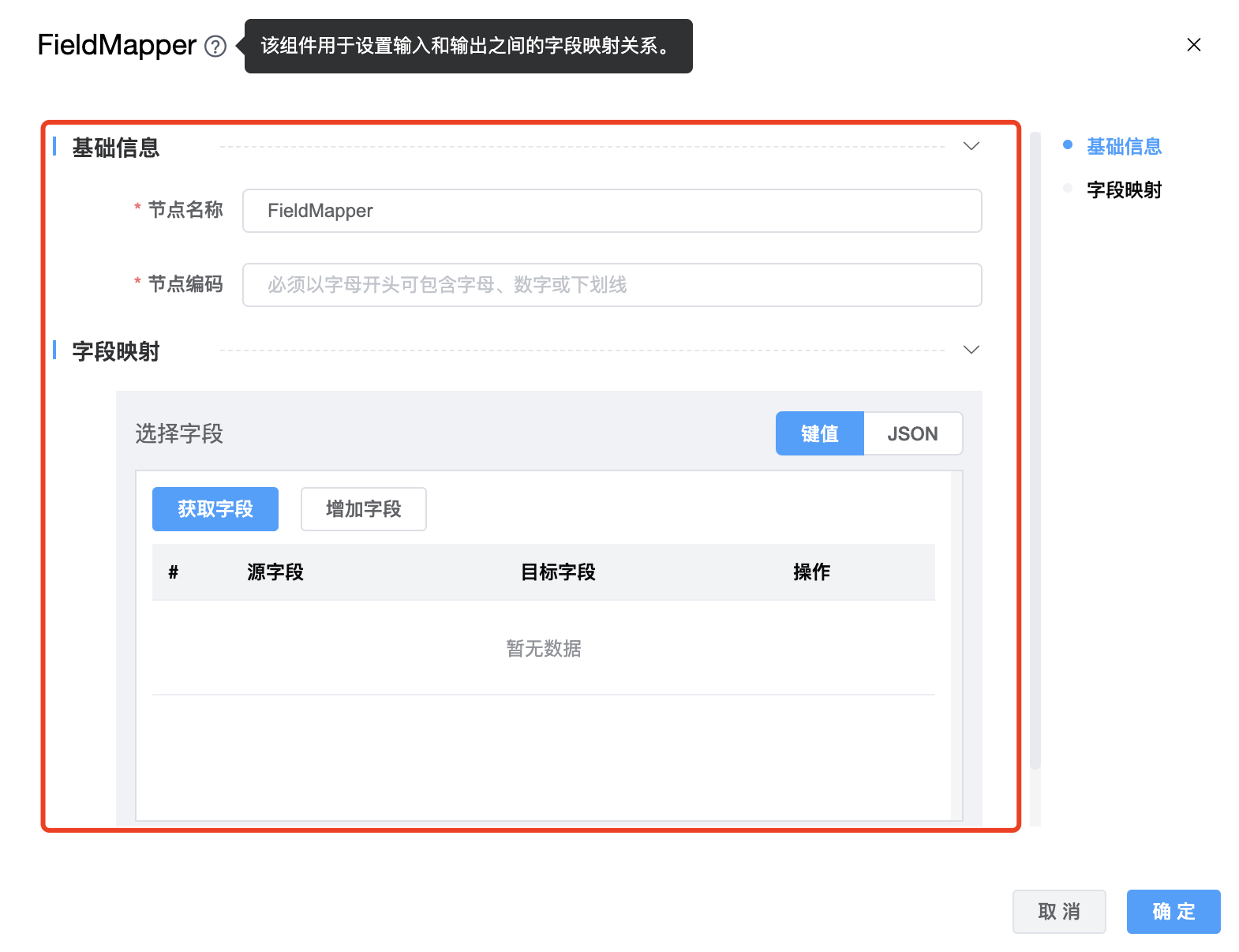Close the FieldMapper dialog with the X icon
The width and height of the screenshot is (1239, 952).
click(1193, 45)
